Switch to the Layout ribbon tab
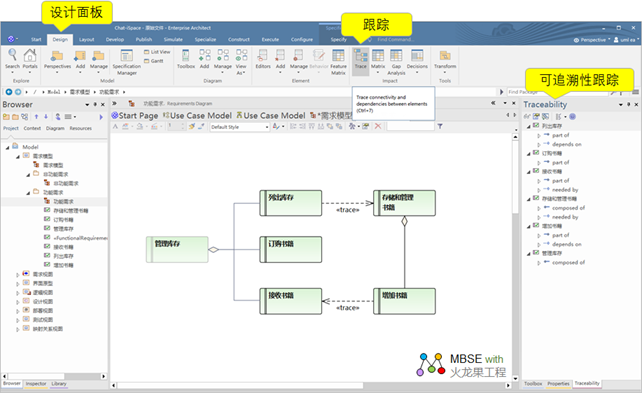The image size is (642, 393). click(x=86, y=40)
